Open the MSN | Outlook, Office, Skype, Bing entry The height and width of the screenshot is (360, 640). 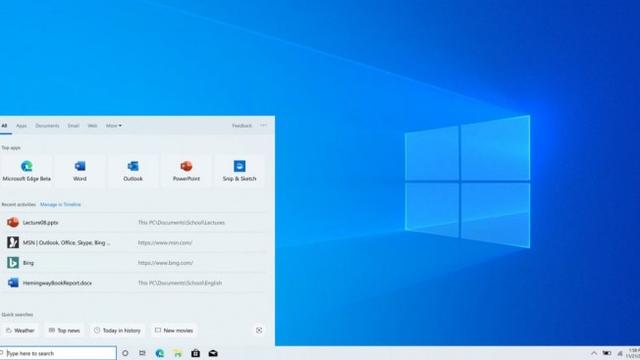coord(134,242)
